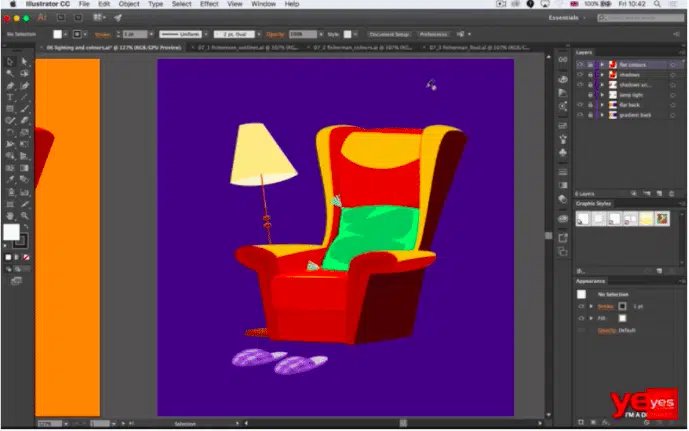
Task: Select the Line Segment tool
Action: point(24,98)
